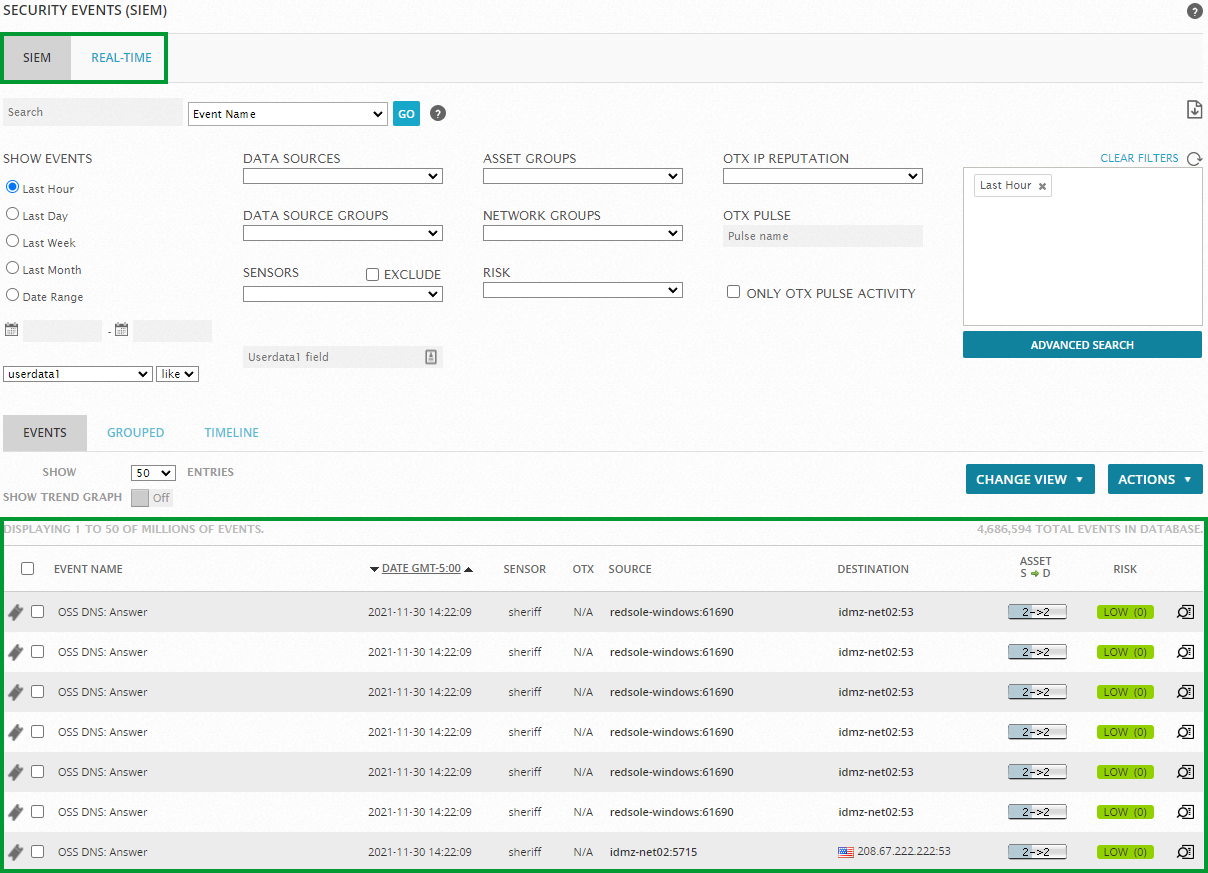Image resolution: width=1208 pixels, height=873 pixels.
Task: Open the OTX IP Reputation dropdown
Action: (x=823, y=176)
